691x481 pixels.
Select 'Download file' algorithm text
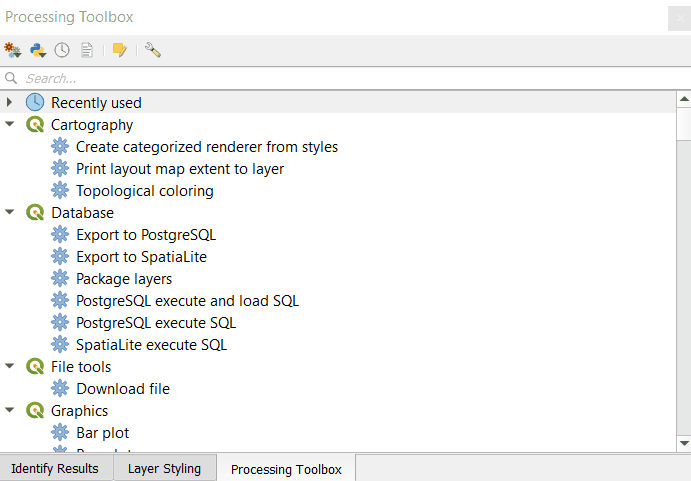[x=123, y=389]
